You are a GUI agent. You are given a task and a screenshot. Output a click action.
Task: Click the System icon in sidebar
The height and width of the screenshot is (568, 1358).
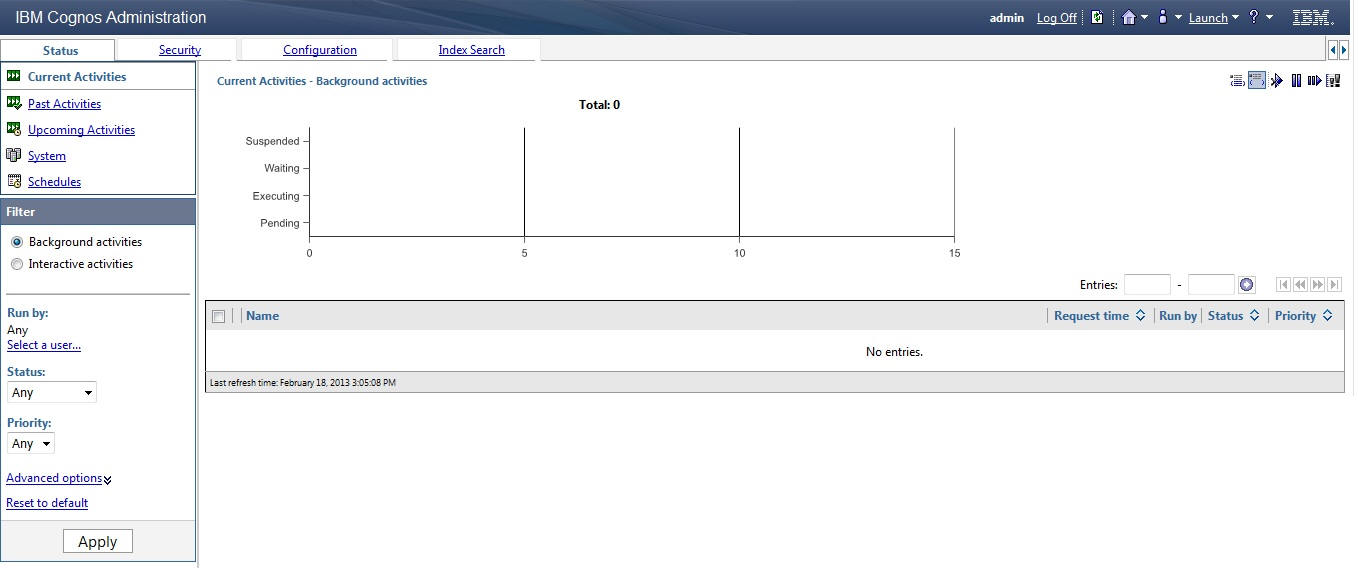14,155
